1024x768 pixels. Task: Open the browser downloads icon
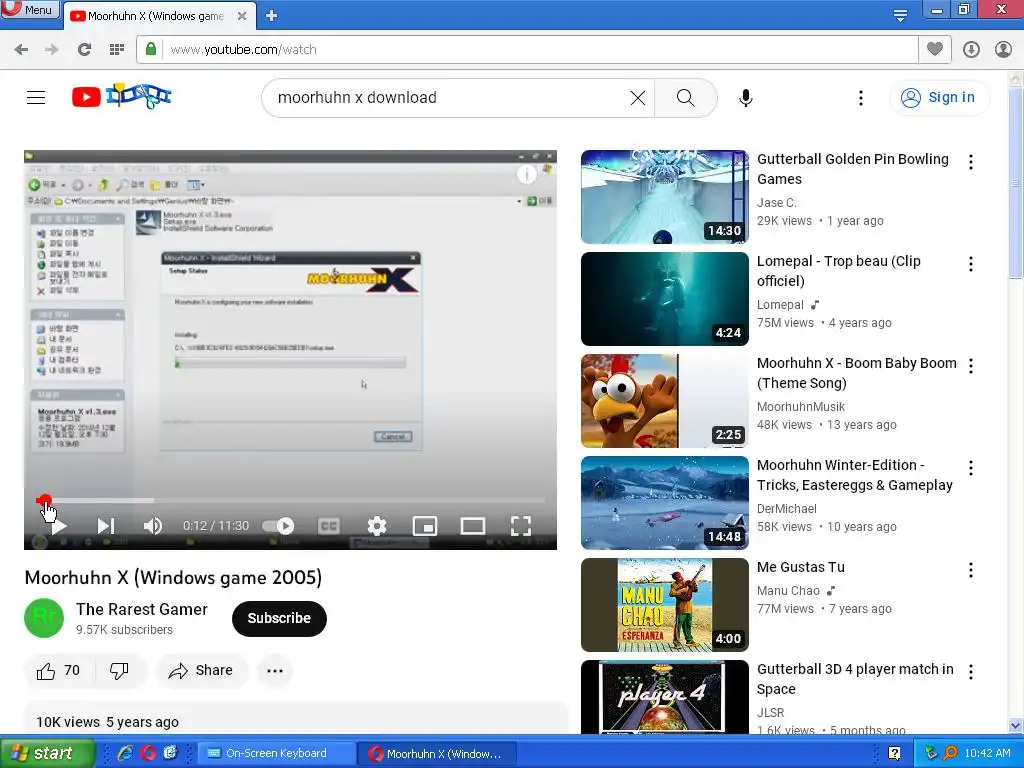point(971,49)
